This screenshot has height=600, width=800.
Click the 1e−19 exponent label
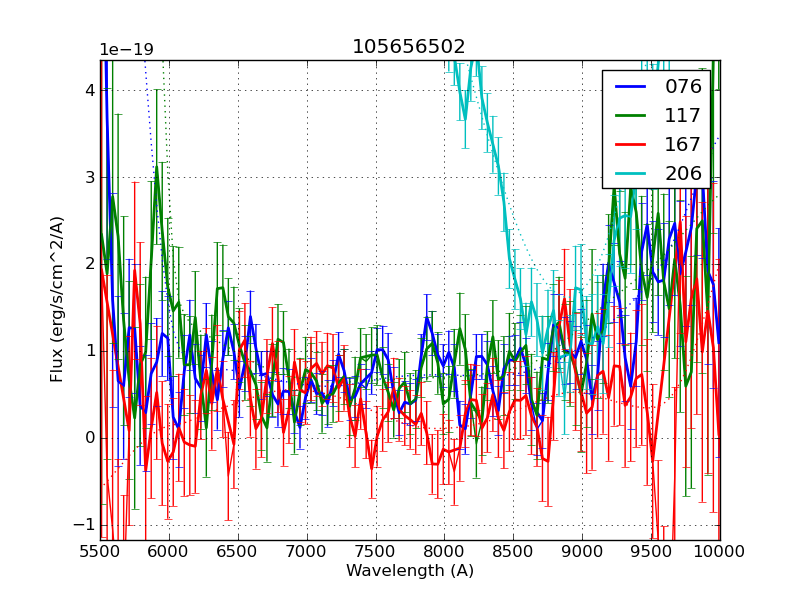(x=126, y=50)
